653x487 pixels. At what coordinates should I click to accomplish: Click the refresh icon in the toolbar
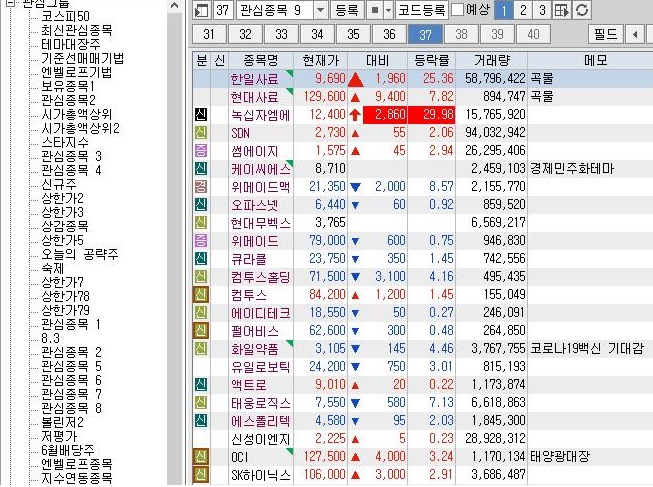click(x=582, y=10)
